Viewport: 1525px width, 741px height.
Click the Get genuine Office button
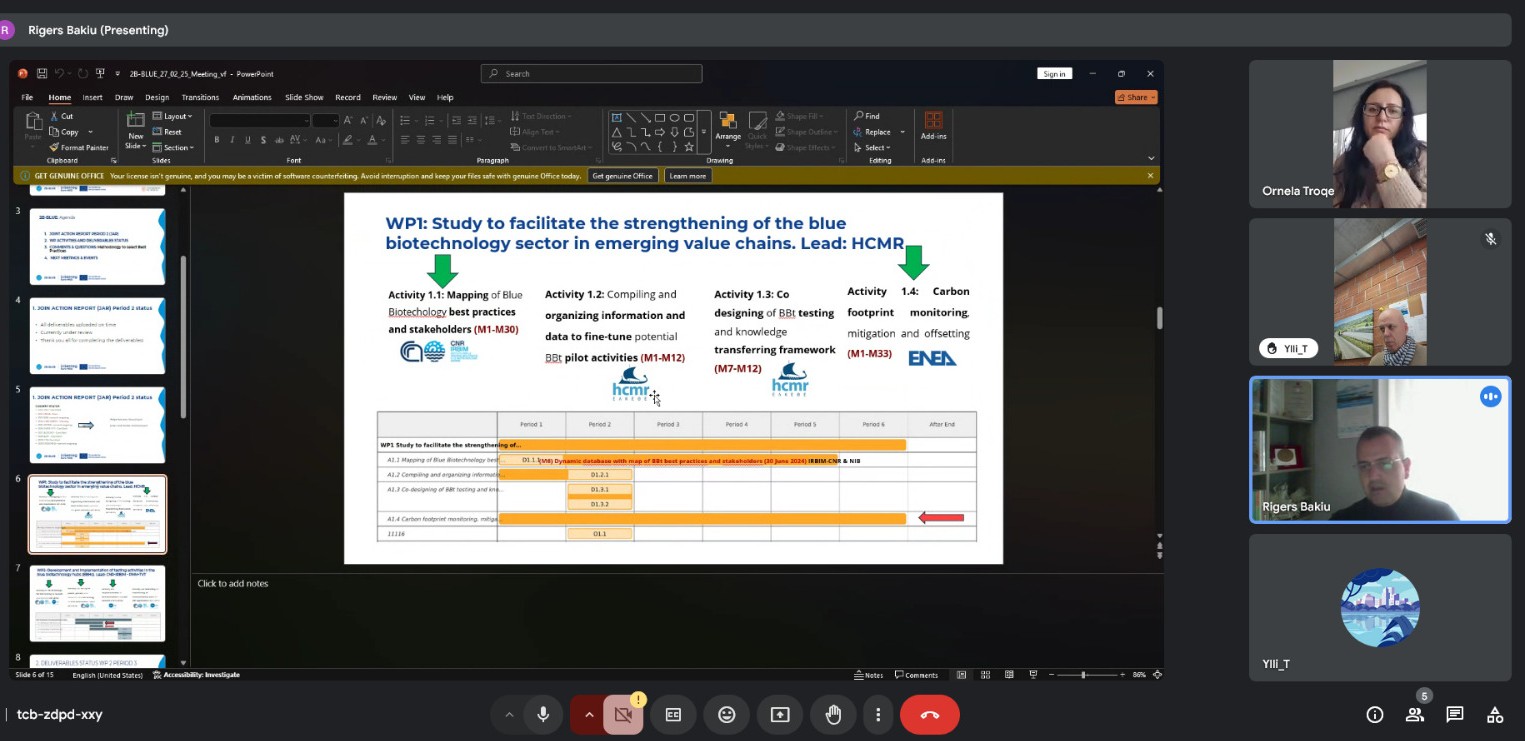(x=622, y=176)
